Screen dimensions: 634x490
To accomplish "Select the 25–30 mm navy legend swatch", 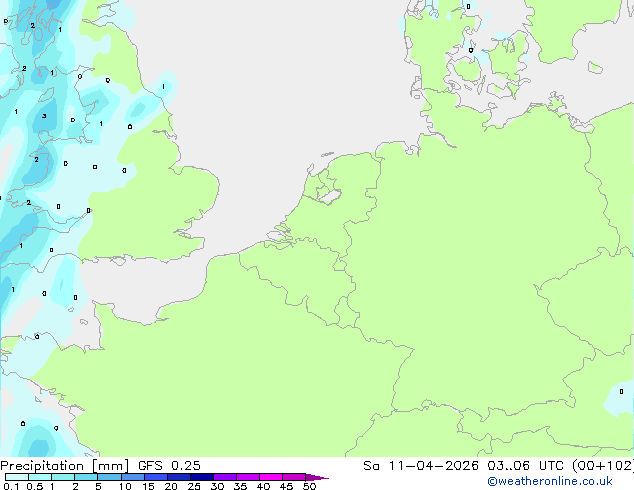I will point(201,477).
